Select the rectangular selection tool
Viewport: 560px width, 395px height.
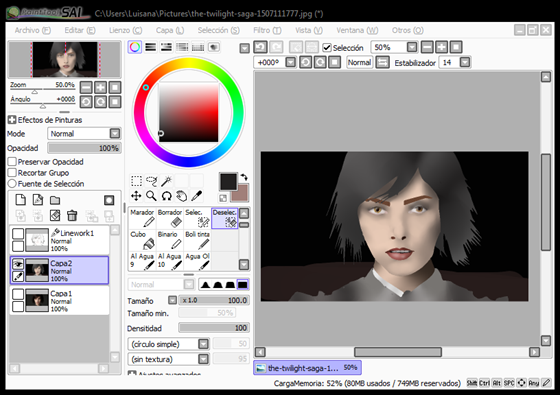click(136, 181)
